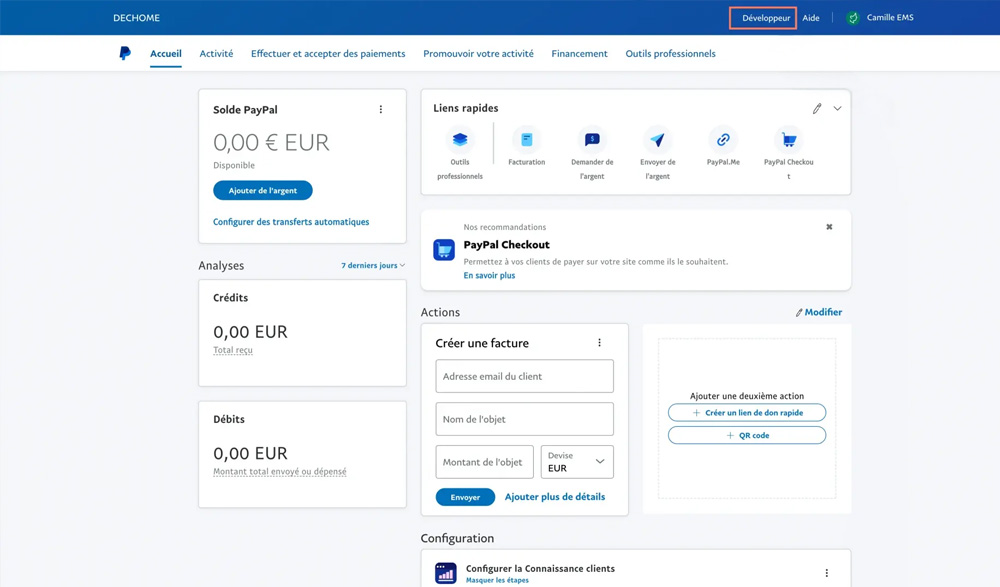The image size is (1000, 587).
Task: Open the Devise EUR currency dropdown
Action: click(x=577, y=462)
